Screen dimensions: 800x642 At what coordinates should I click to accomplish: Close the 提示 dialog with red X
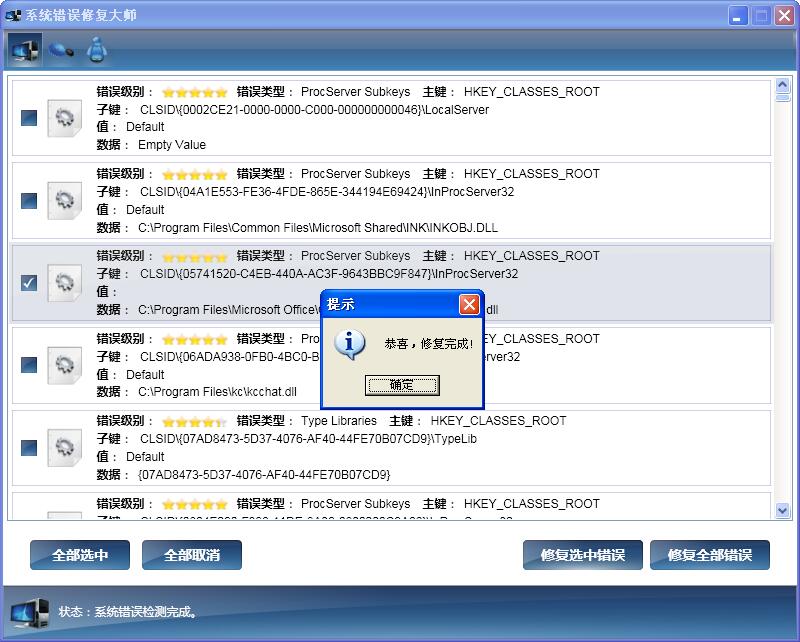pos(469,305)
